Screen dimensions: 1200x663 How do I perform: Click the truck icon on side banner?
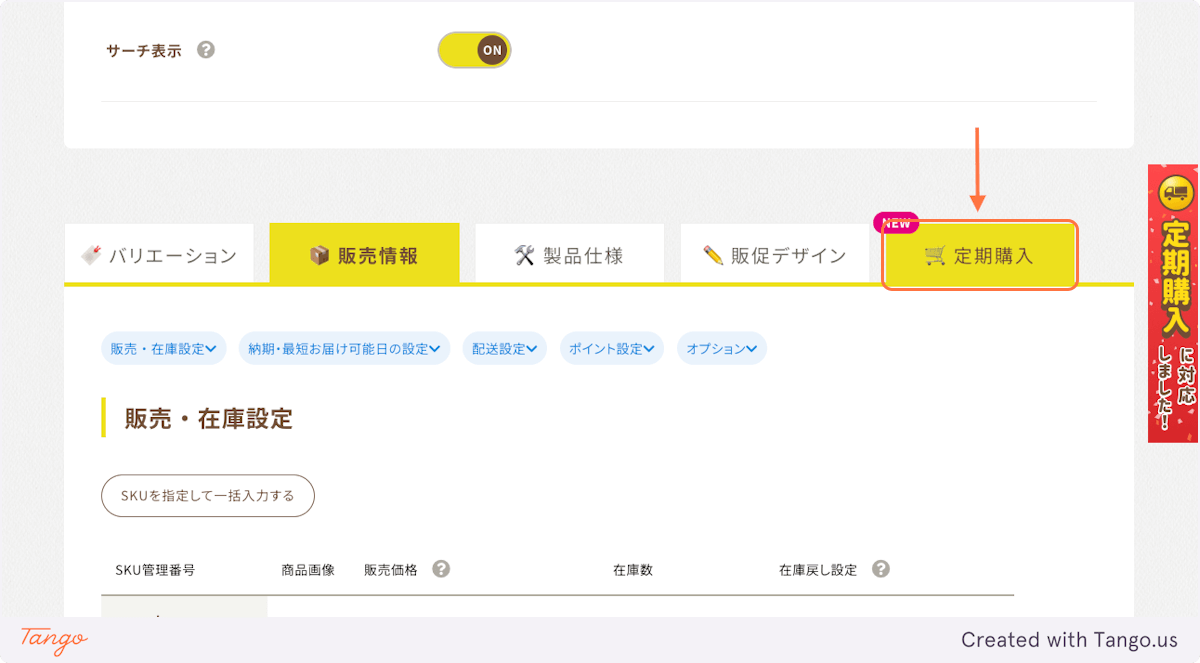click(1176, 191)
